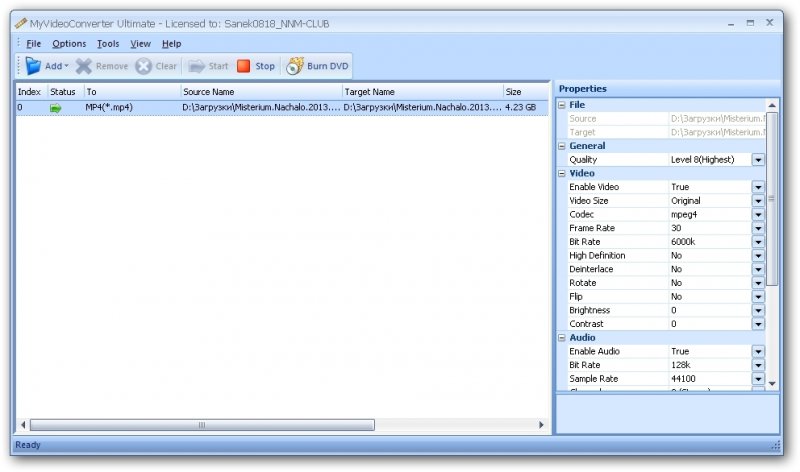Click the Source file path value field
The width and height of the screenshot is (800, 472).
717,119
